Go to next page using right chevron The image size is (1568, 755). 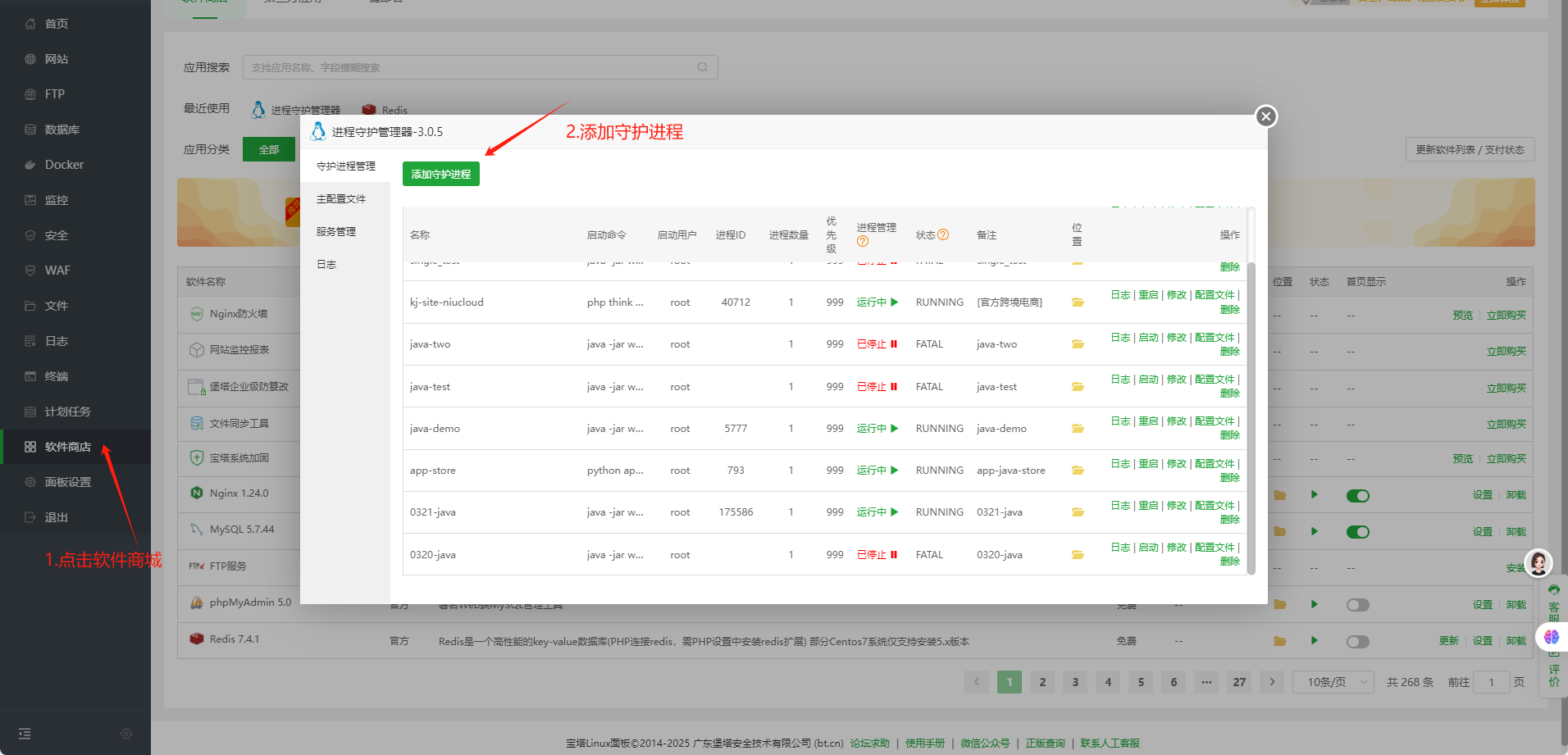tap(1272, 682)
